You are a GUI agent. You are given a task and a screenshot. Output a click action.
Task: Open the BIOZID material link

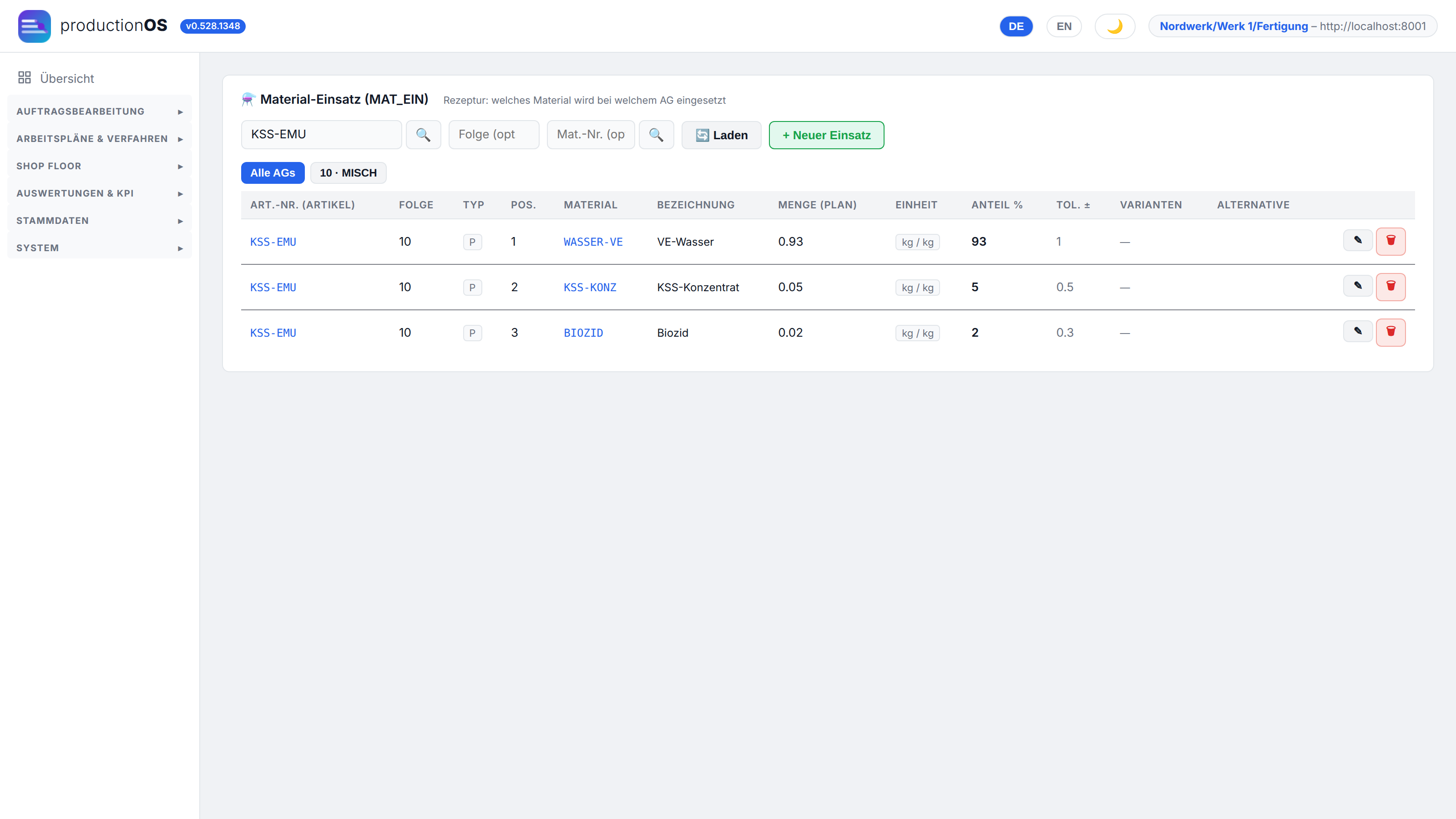(583, 333)
